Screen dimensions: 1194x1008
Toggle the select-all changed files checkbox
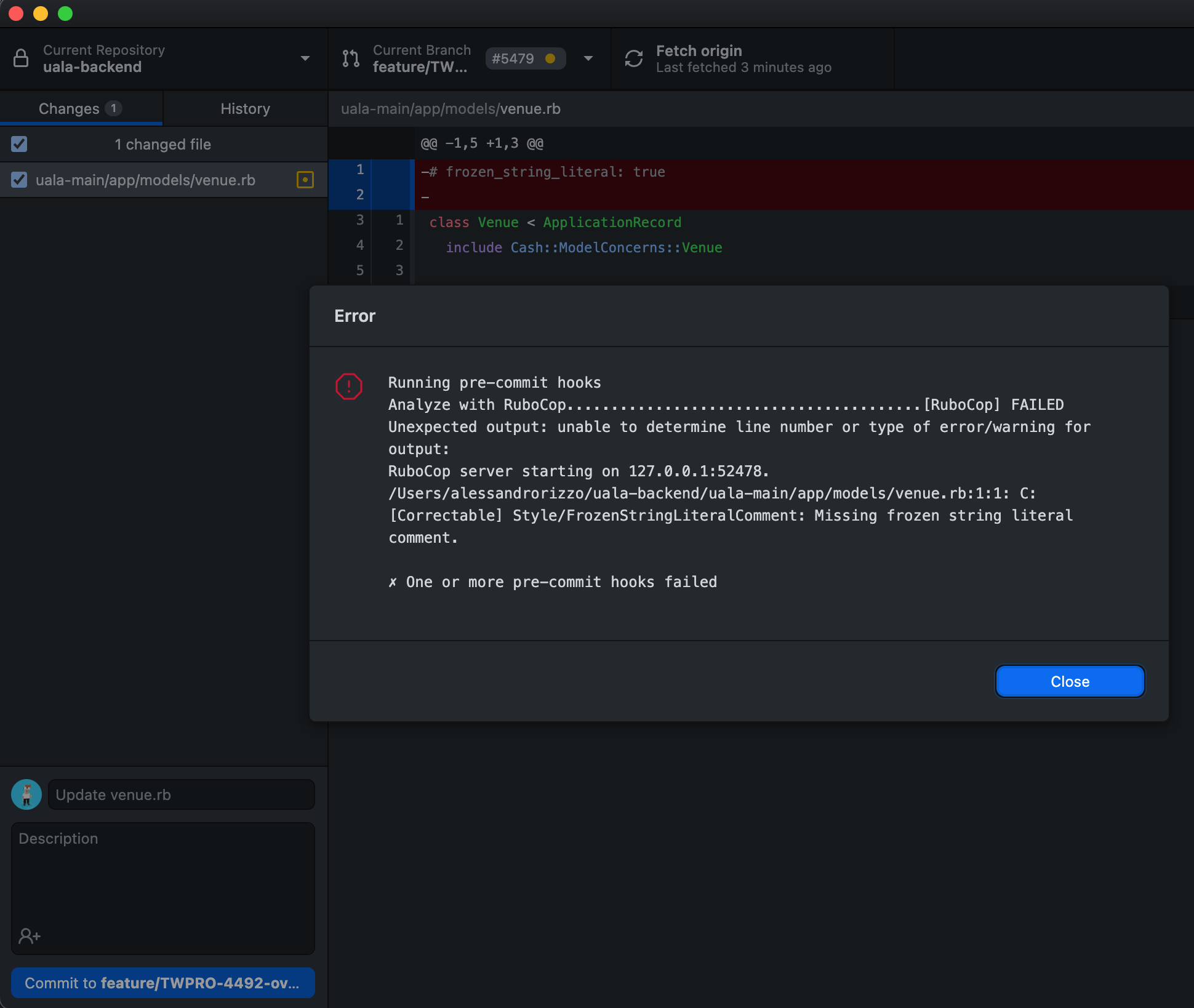(x=19, y=144)
